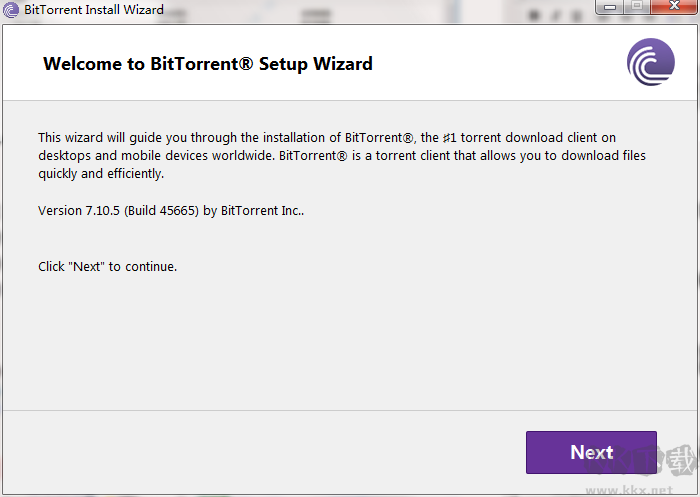Click the 'Click "Next" to continue.' text
This screenshot has height=497, width=700.
click(107, 267)
